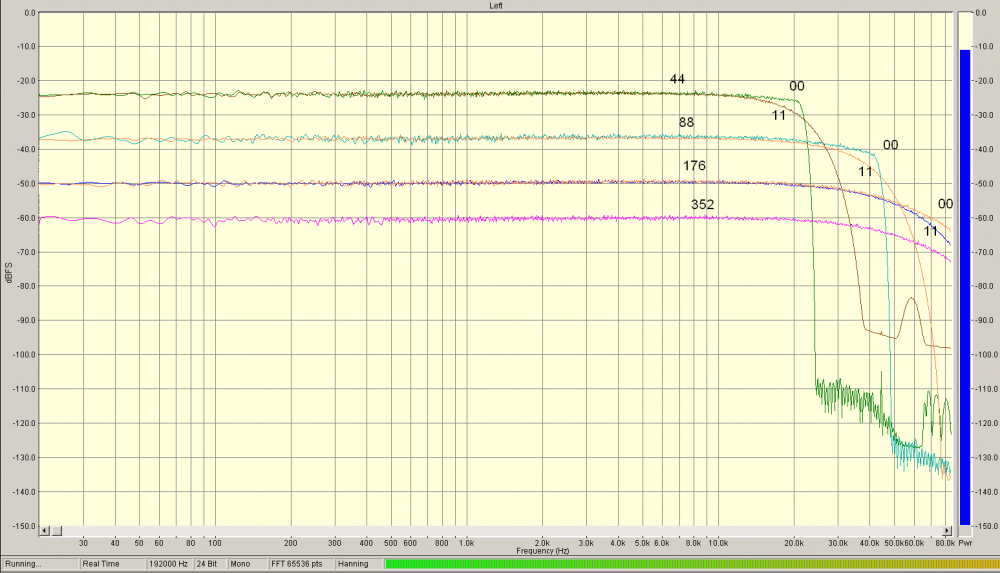The width and height of the screenshot is (1000, 573).
Task: Click the horizontal scrollbar thumb below the plot
Action: (x=56, y=531)
